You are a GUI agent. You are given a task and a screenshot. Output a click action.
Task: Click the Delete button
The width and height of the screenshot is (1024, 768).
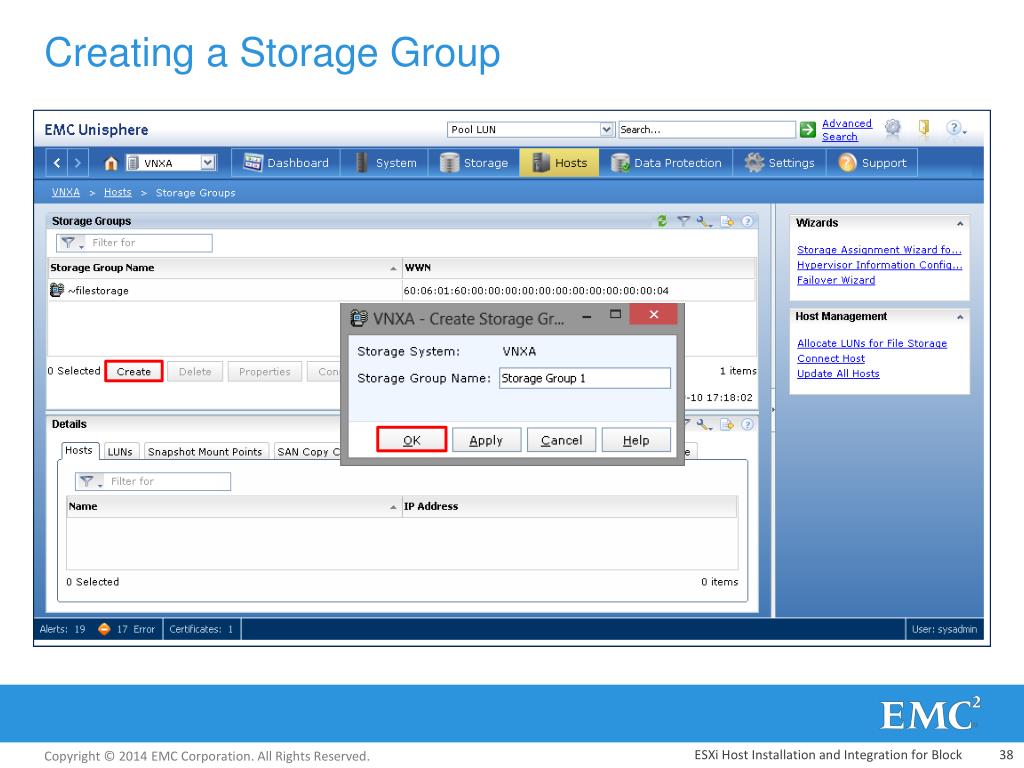195,372
